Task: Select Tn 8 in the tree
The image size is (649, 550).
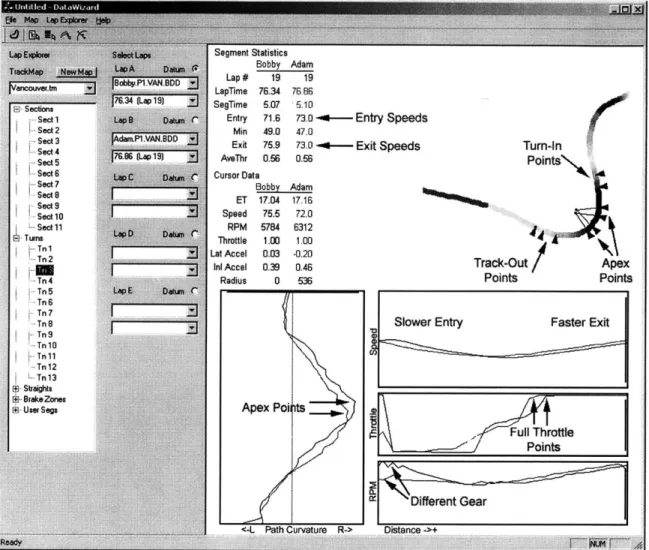Action: pos(45,324)
